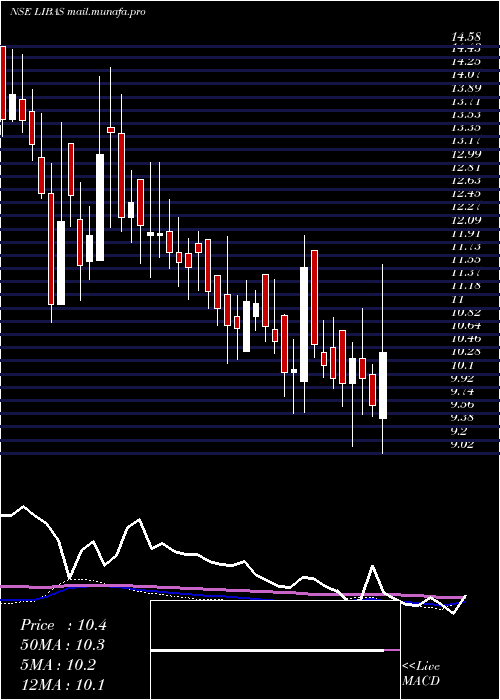Click the 11.91 price axis label
This screenshot has width=500, height=700.
pos(466,233)
